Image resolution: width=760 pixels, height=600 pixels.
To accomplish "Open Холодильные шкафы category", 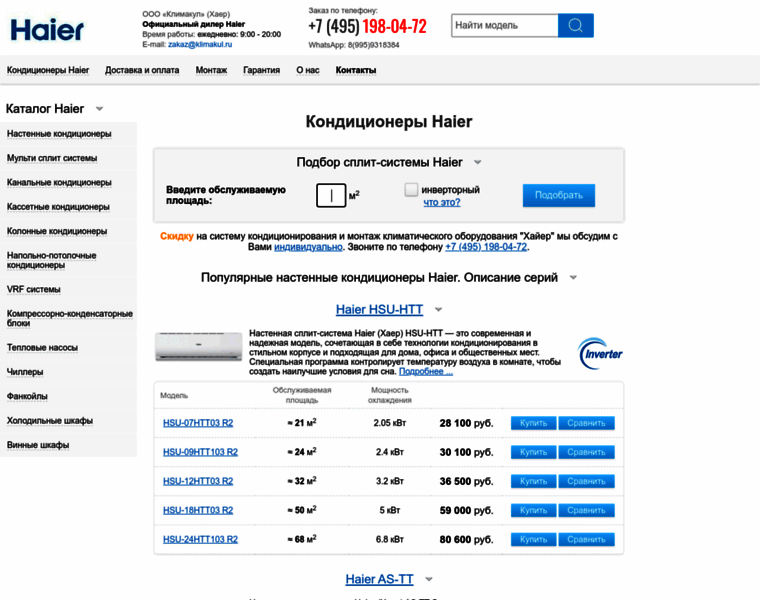I will tap(49, 421).
